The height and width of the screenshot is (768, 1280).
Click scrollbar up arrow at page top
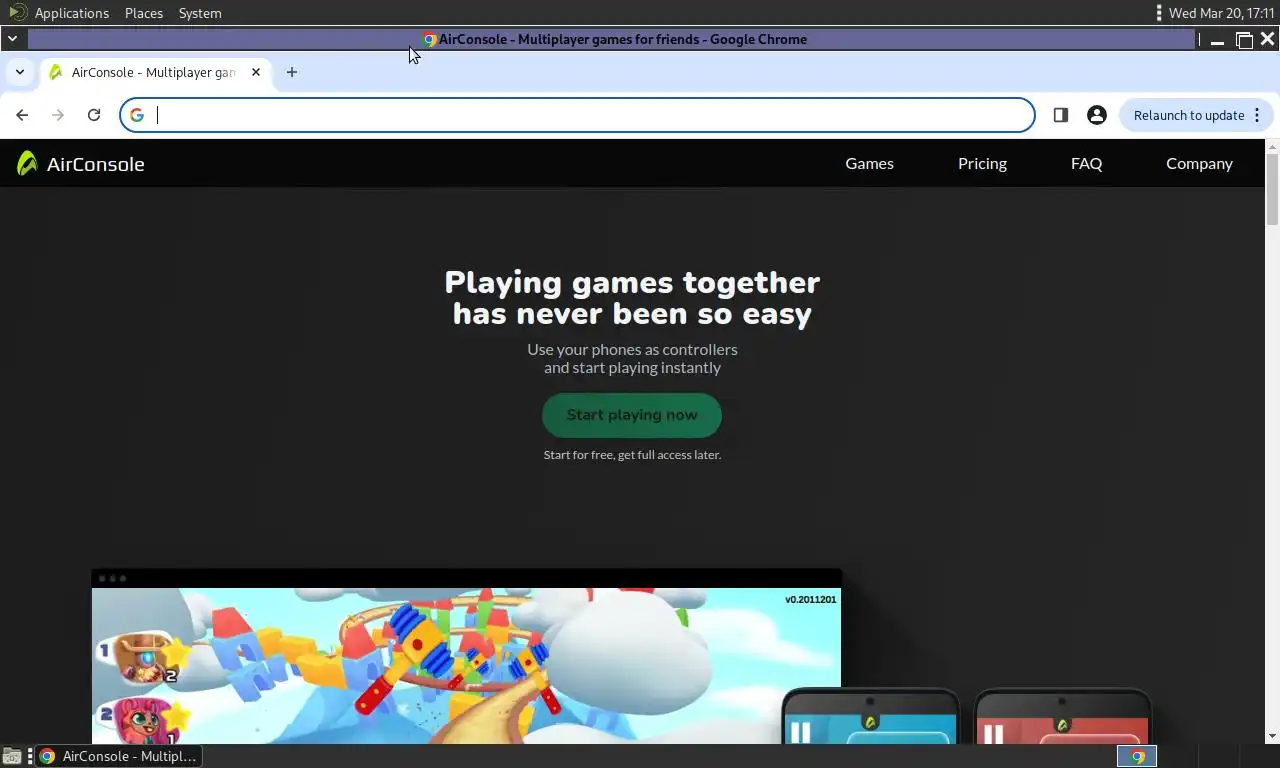pyautogui.click(x=1272, y=147)
